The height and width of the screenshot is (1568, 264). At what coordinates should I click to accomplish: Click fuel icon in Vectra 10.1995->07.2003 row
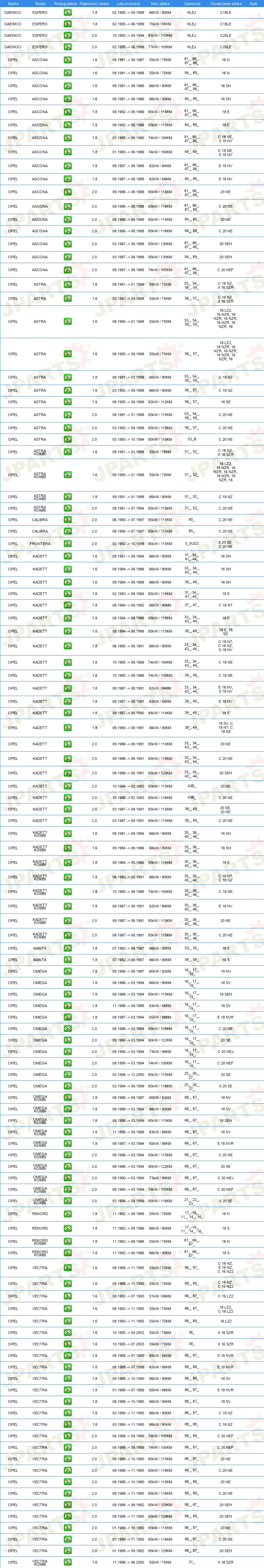68,1344
